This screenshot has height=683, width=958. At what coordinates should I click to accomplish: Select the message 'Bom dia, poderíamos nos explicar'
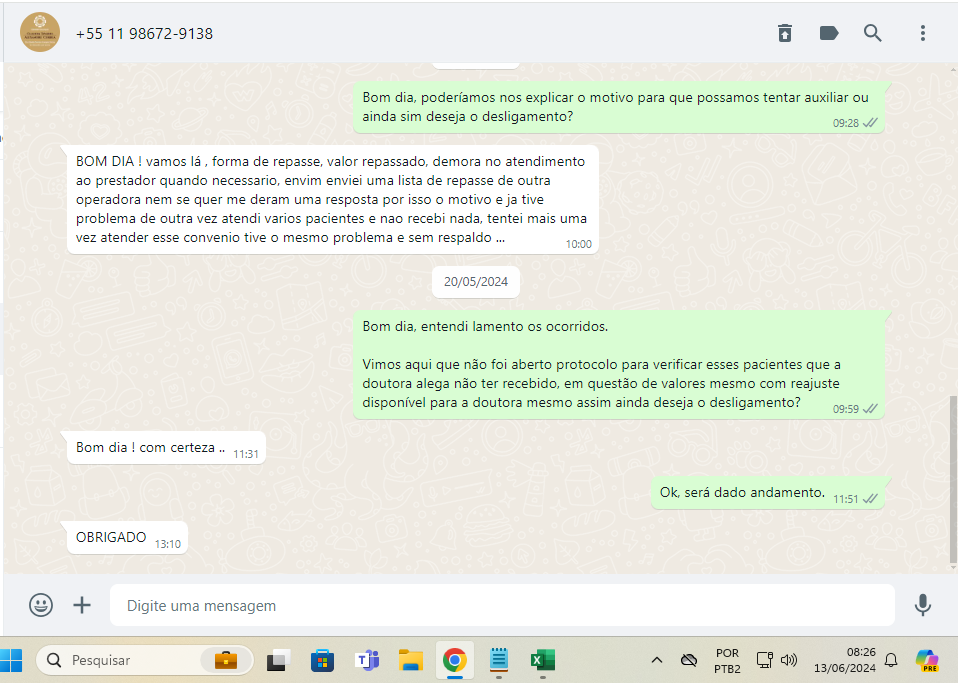[x=619, y=107]
